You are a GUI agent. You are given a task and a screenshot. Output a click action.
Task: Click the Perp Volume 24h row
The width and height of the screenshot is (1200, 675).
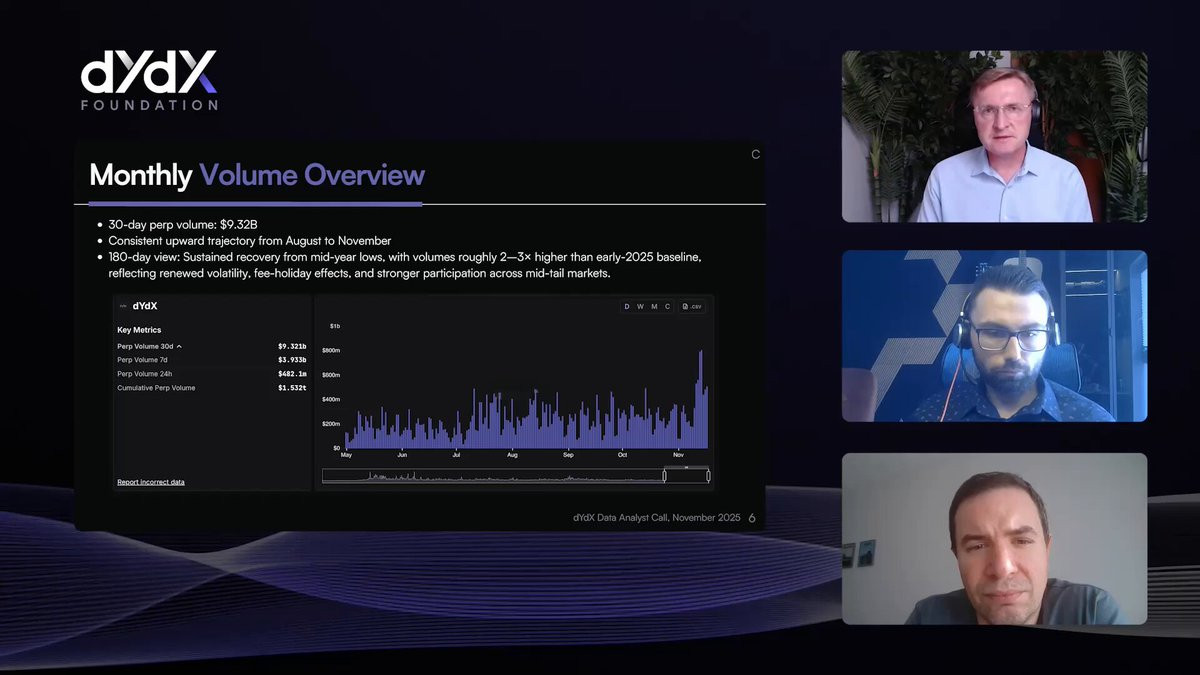212,373
